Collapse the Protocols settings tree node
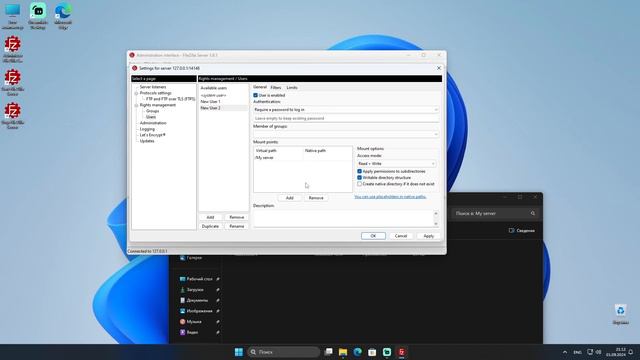This screenshot has height=360, width=640. click(x=137, y=93)
